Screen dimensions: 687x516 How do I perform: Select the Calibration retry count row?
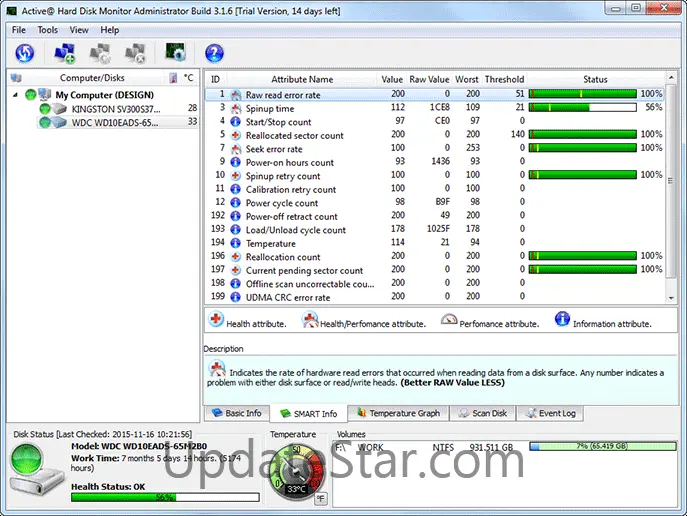[x=435, y=189]
